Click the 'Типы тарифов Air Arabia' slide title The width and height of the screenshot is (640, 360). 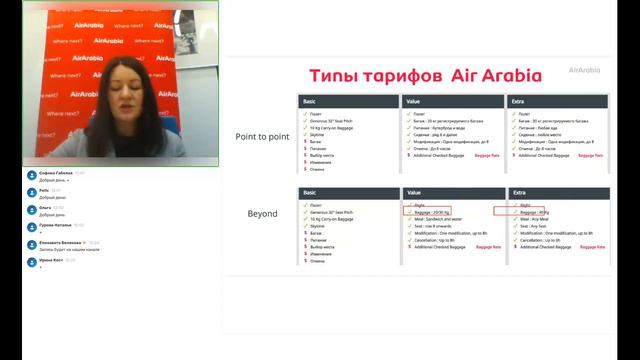425,76
